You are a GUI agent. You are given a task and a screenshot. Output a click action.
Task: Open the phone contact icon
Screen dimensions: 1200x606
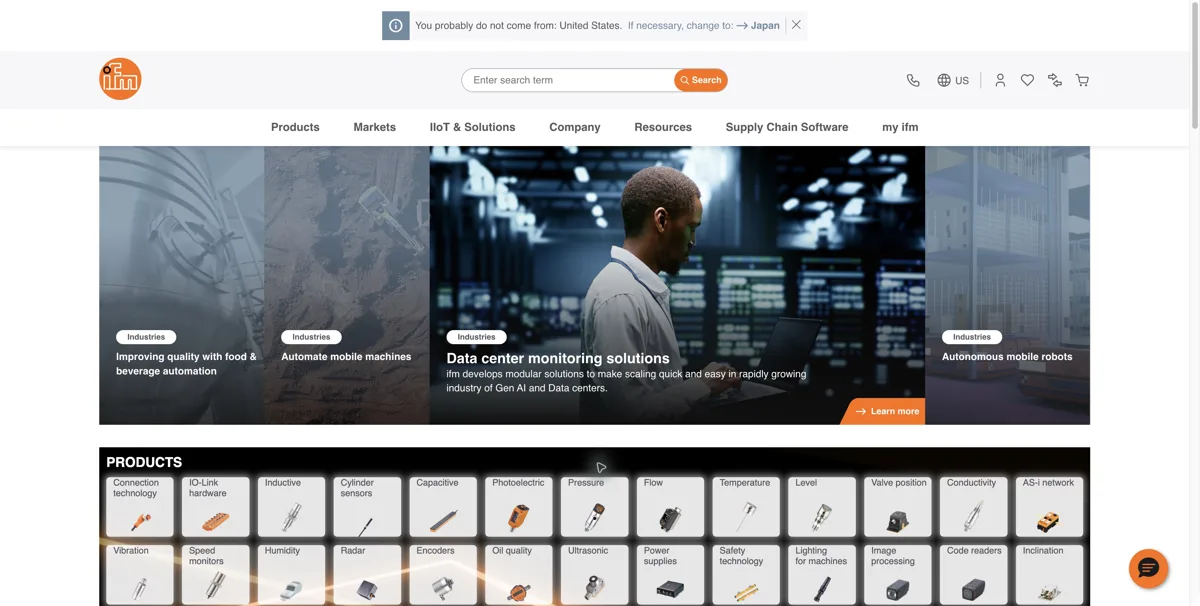point(913,80)
